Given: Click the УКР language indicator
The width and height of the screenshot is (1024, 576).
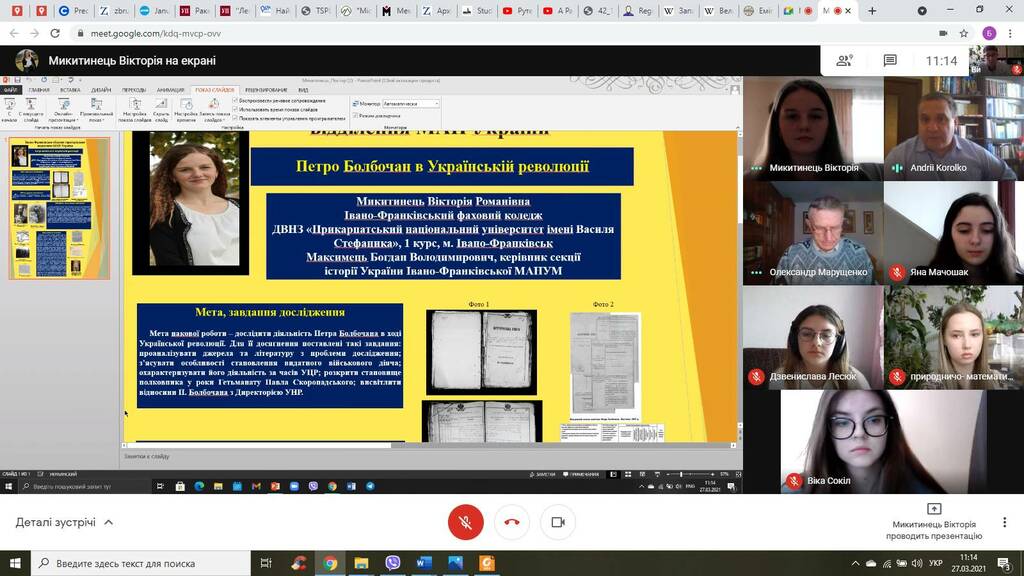Looking at the screenshot, I should [x=936, y=563].
